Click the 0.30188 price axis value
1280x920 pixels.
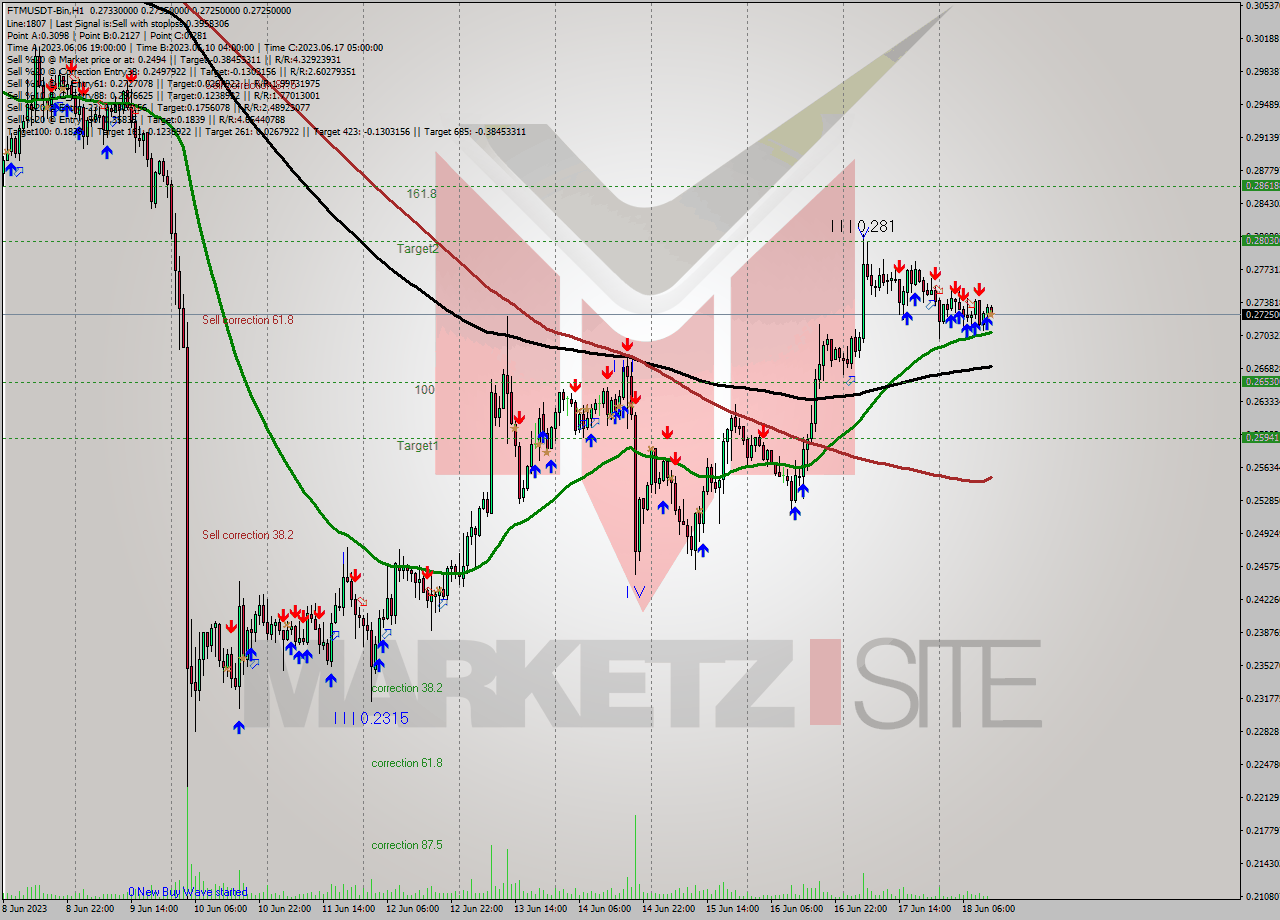[x=1262, y=39]
